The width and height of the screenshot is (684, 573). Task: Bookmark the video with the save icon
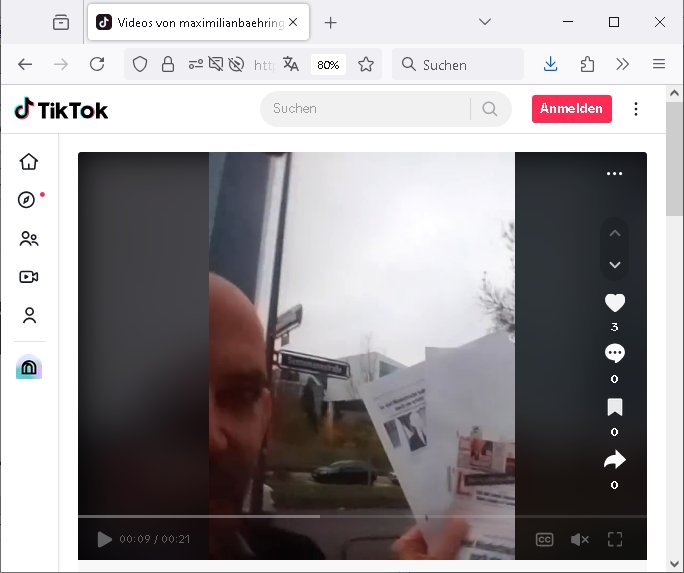click(615, 407)
